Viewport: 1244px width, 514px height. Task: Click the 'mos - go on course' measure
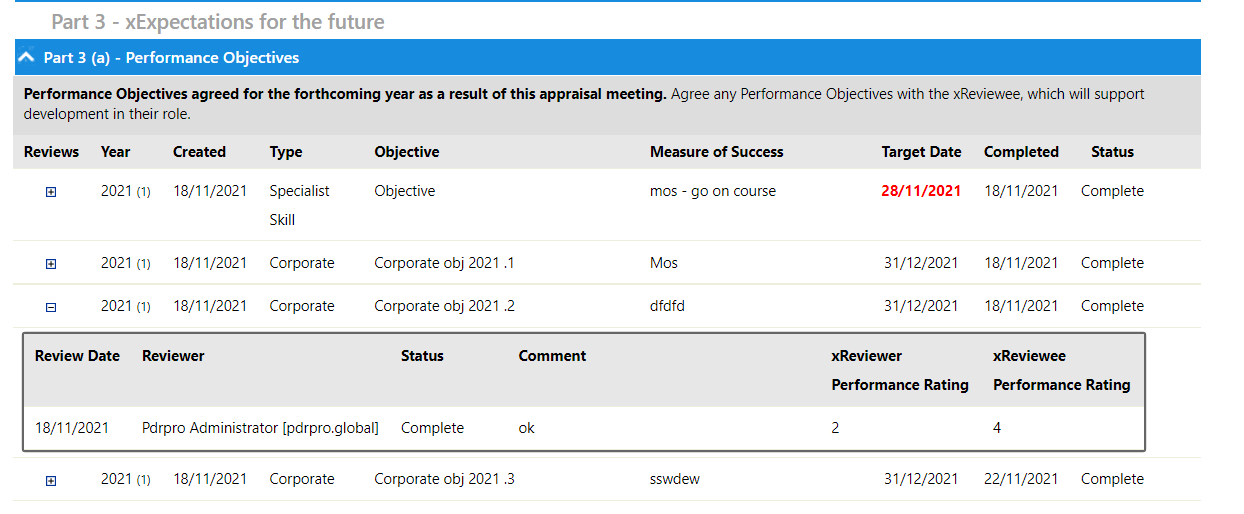(x=712, y=191)
